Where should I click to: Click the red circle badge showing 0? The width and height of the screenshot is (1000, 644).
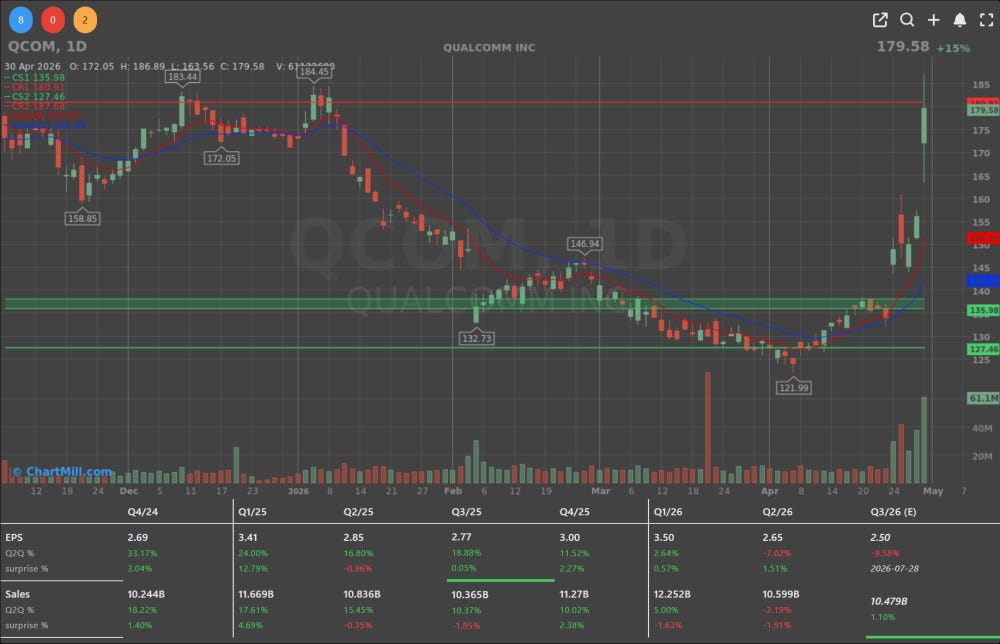pyautogui.click(x=53, y=20)
